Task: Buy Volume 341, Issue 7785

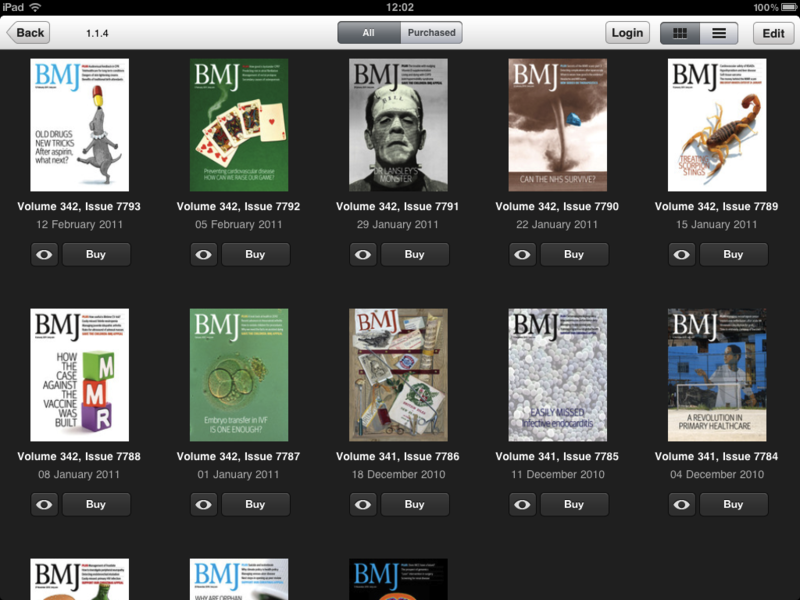Action: (x=574, y=504)
